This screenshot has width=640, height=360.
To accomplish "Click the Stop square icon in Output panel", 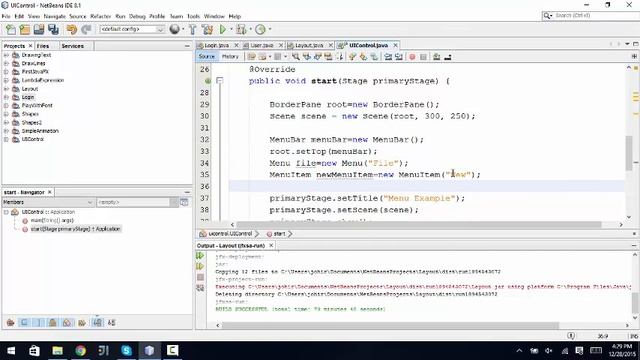I will (200, 277).
